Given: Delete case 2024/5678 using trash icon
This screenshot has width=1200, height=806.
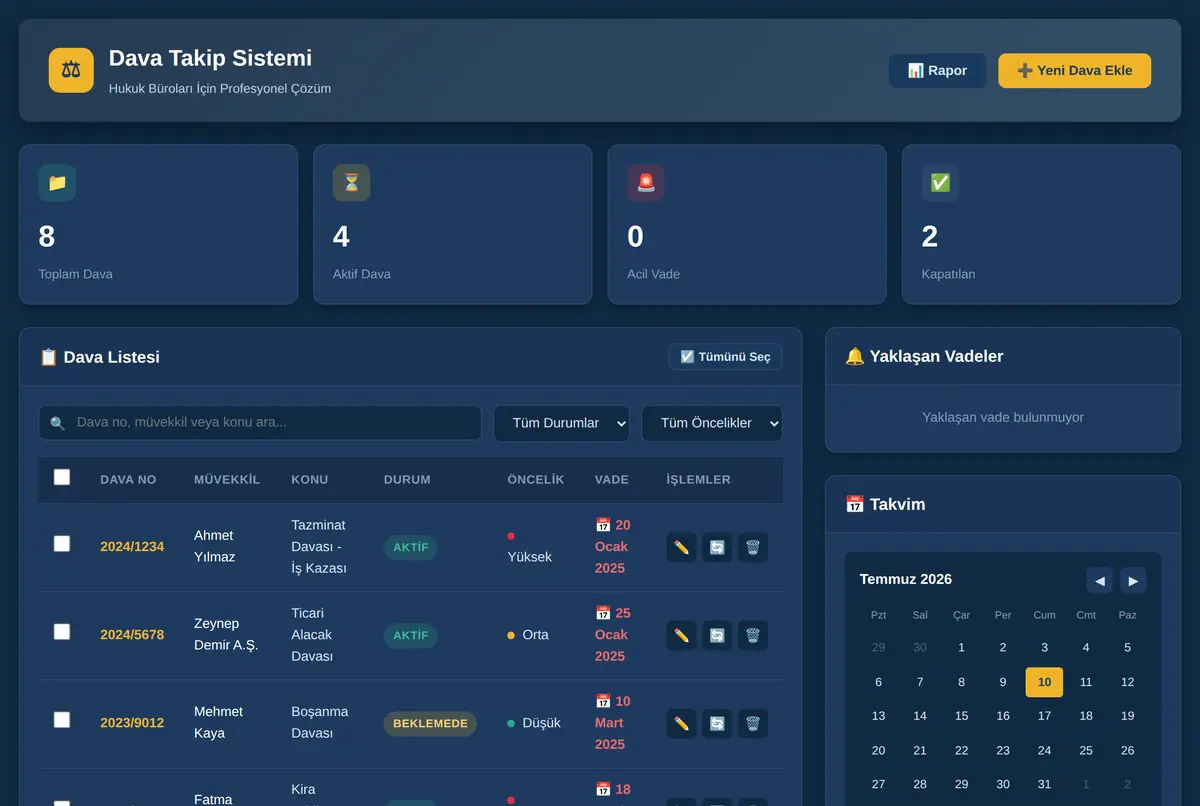Looking at the screenshot, I should [x=753, y=635].
